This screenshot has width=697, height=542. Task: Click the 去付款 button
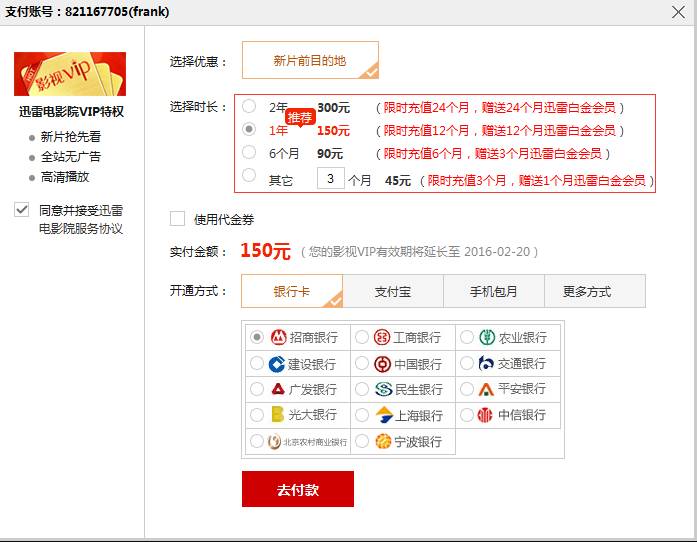pyautogui.click(x=298, y=489)
